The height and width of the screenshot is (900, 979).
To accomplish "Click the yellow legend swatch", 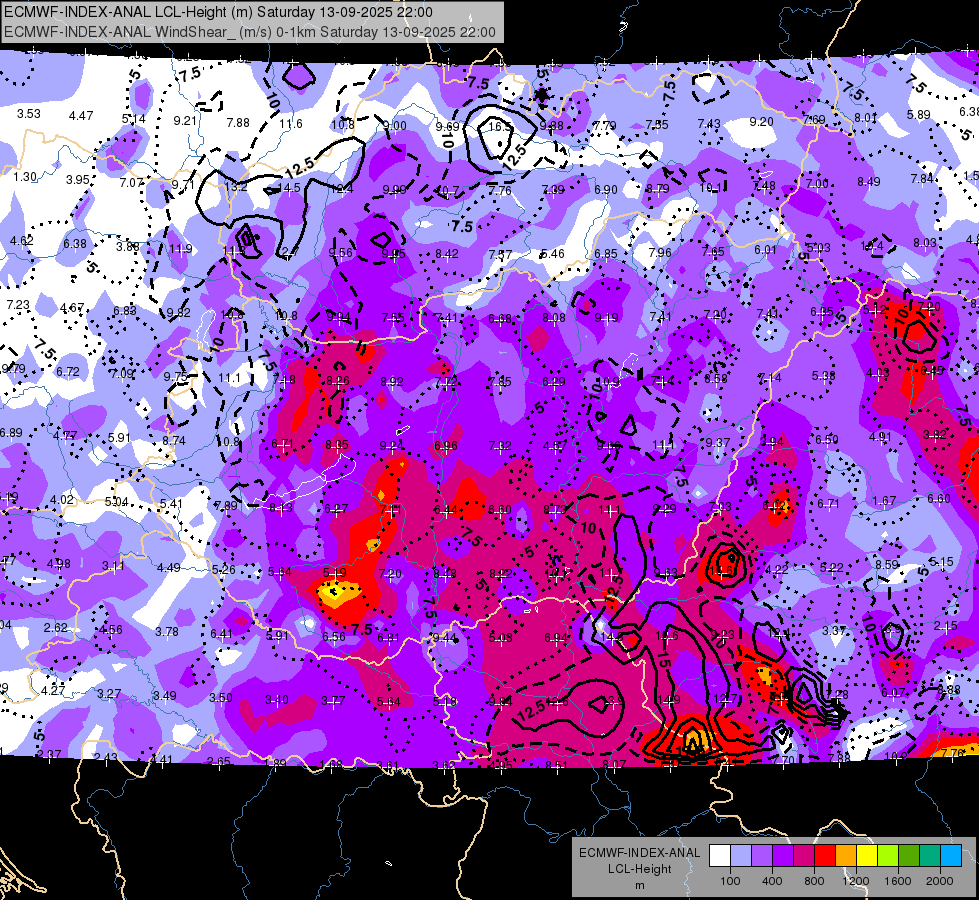I will (x=867, y=855).
